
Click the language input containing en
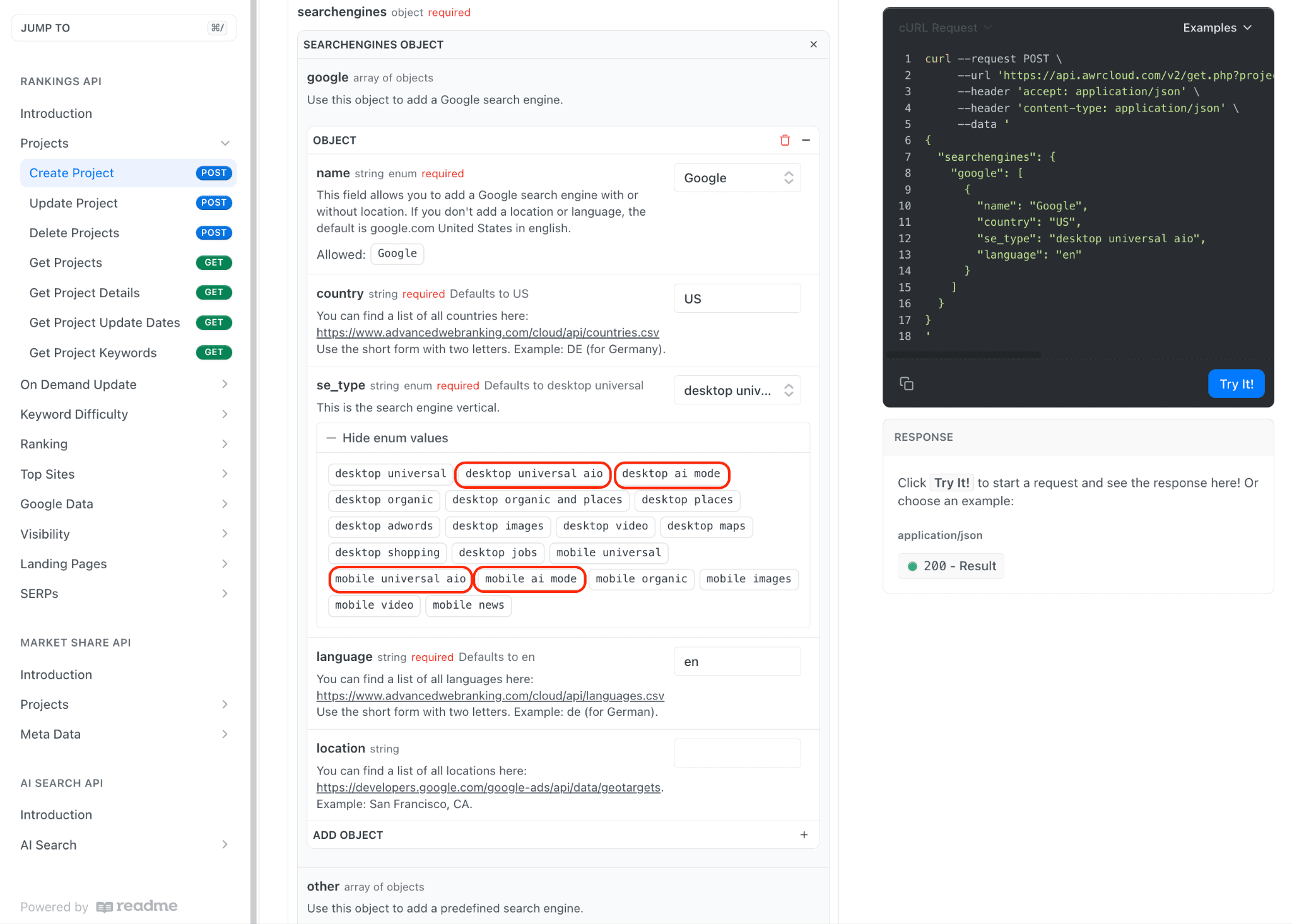737,662
